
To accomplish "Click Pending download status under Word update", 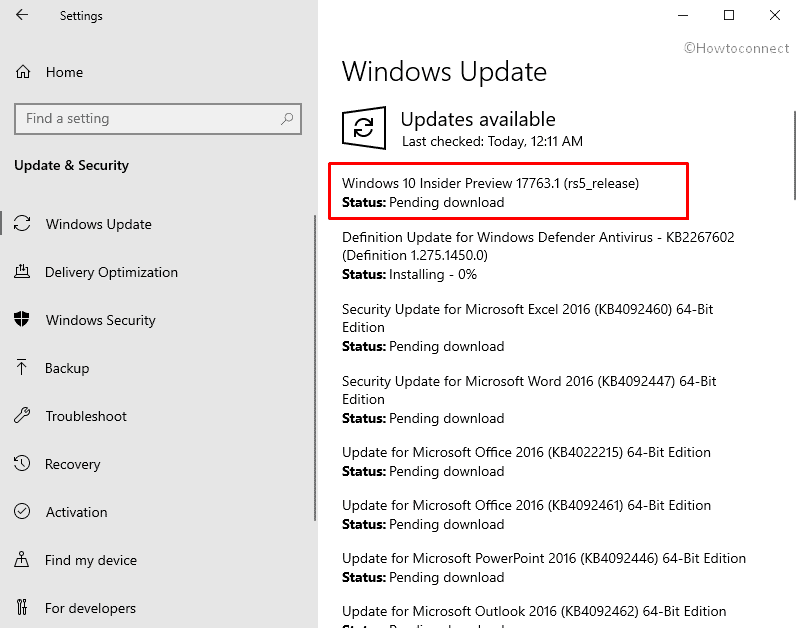I will pos(423,418).
